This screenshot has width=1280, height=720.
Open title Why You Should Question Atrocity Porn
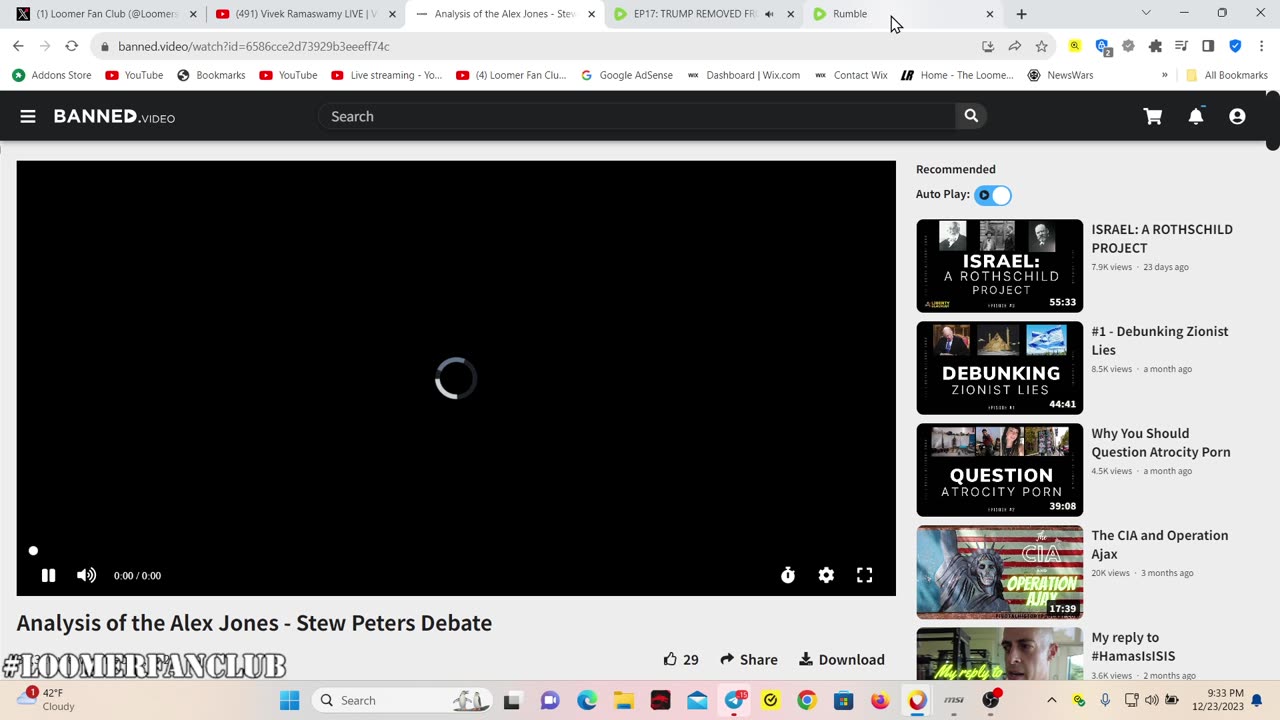tap(1161, 443)
